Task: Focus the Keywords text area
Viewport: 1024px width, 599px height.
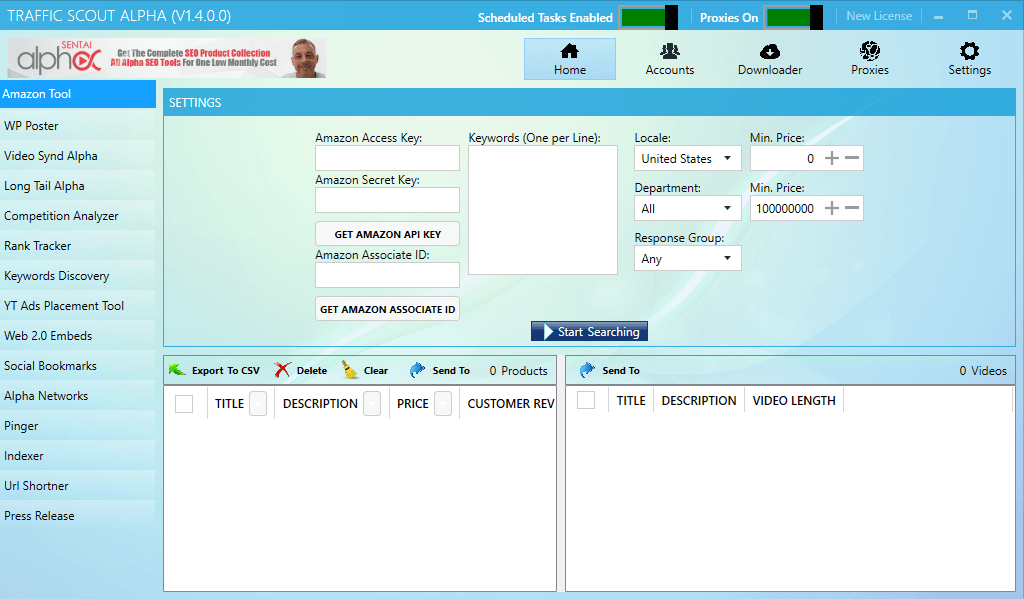Action: [x=543, y=210]
